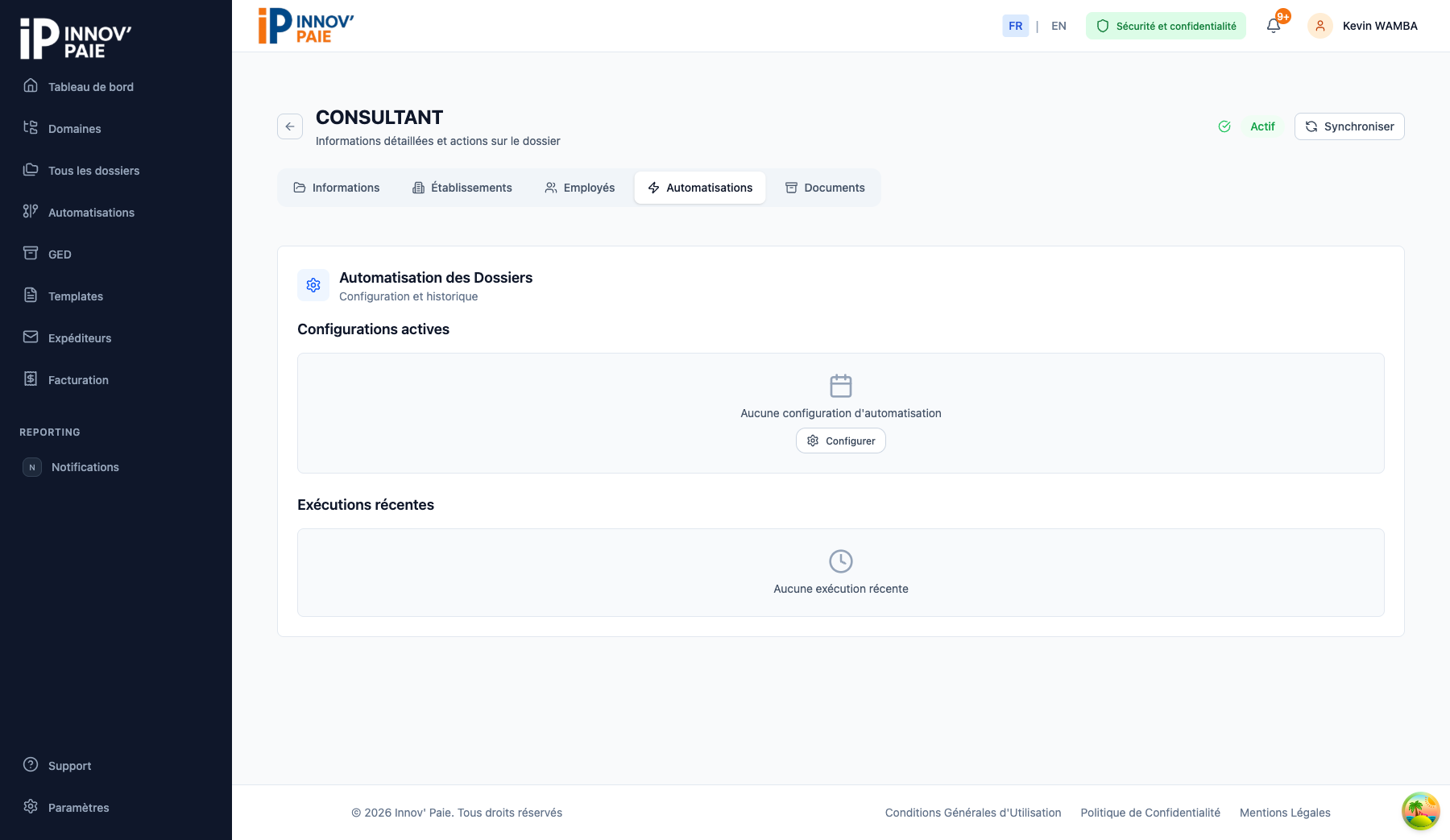Open the Employés tab
Viewport: 1450px width, 840px height.
(x=579, y=188)
